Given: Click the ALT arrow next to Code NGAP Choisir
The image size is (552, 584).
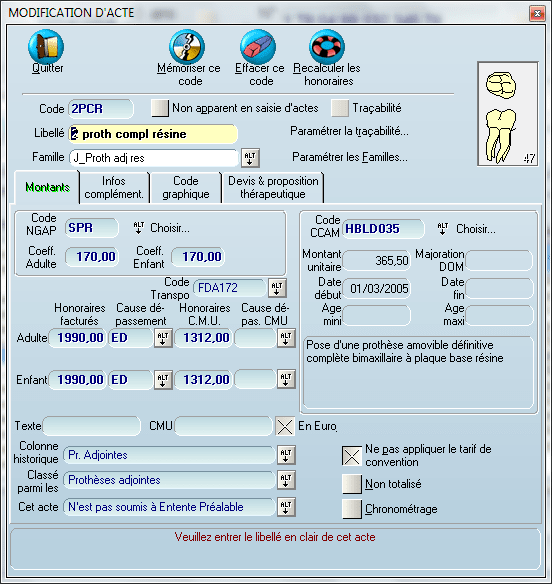Looking at the screenshot, I should pyautogui.click(x=139, y=228).
